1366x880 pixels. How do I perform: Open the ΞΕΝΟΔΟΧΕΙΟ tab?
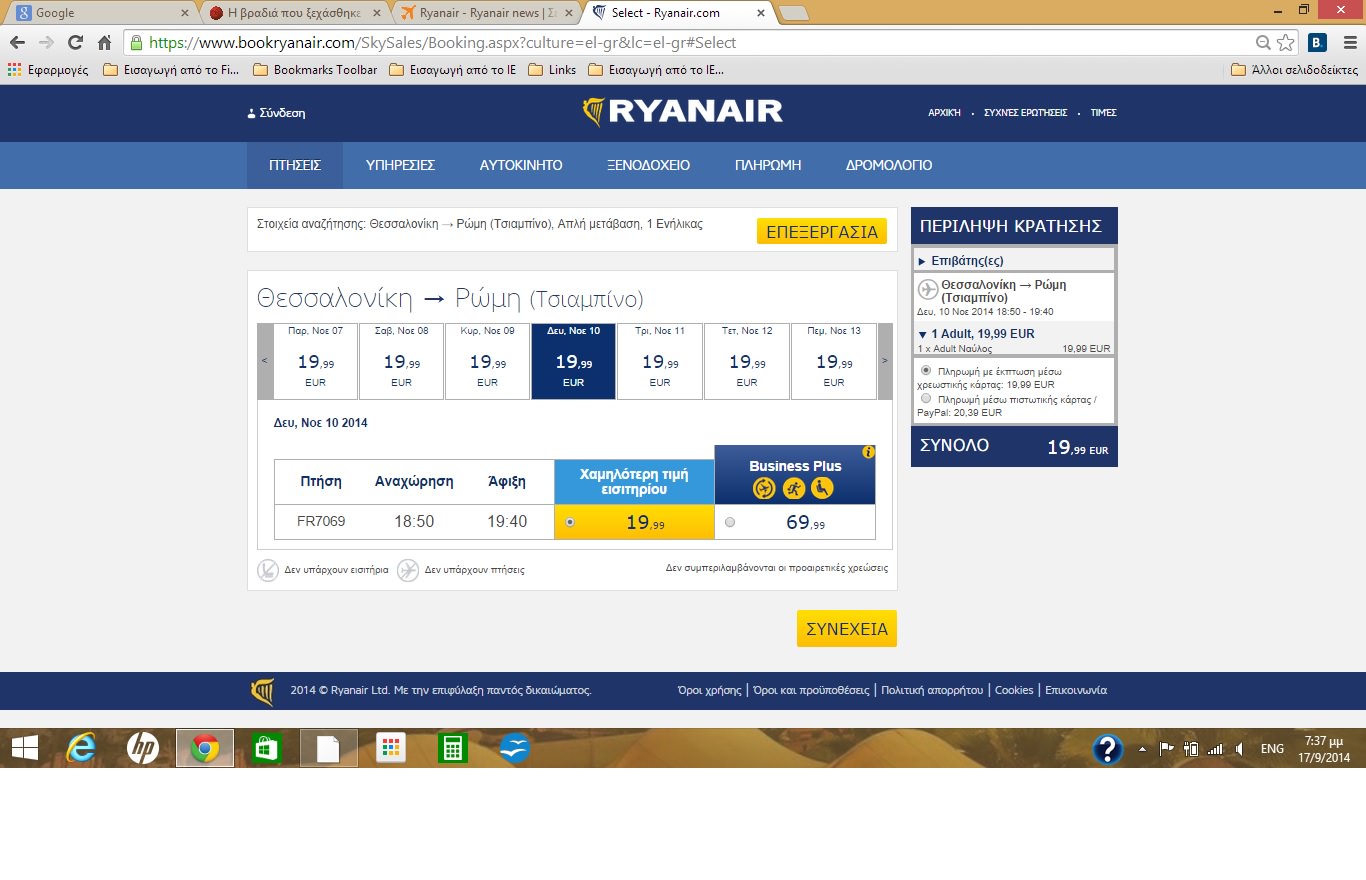point(648,166)
